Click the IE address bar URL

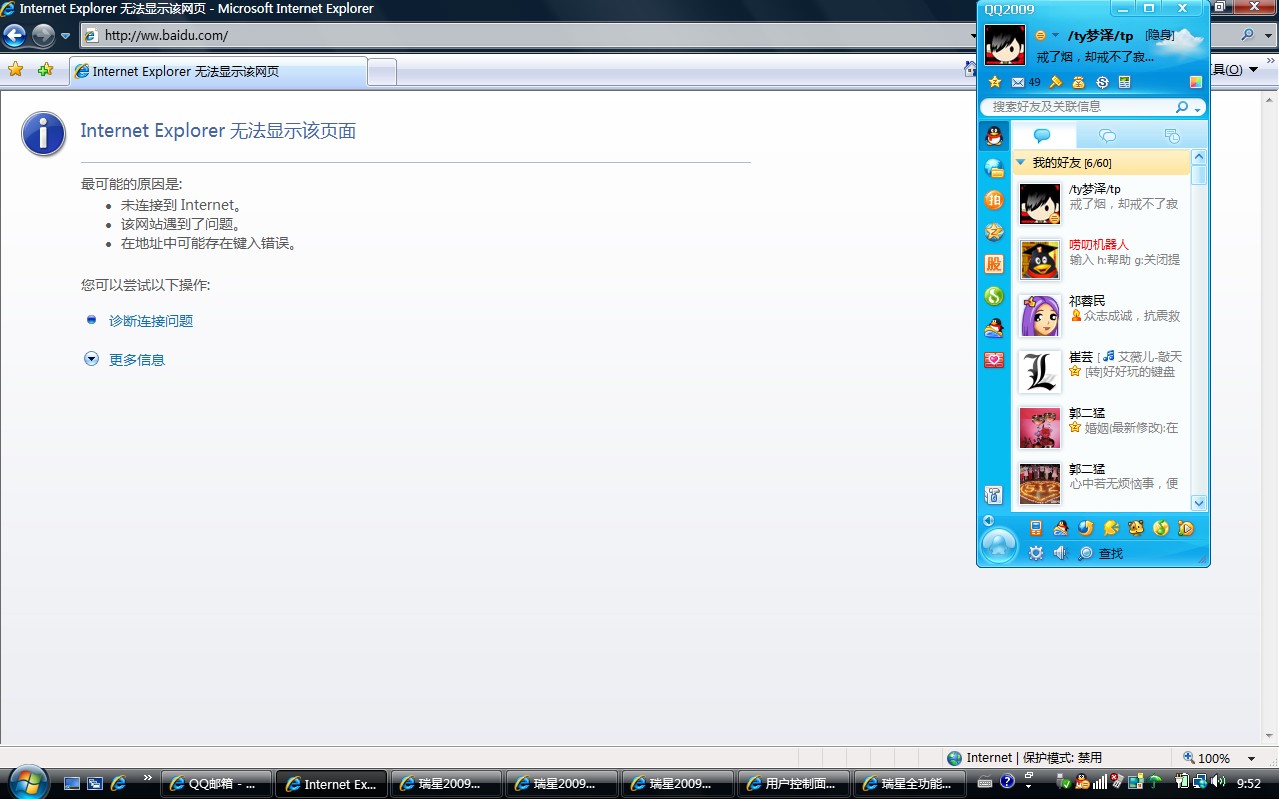click(x=166, y=35)
